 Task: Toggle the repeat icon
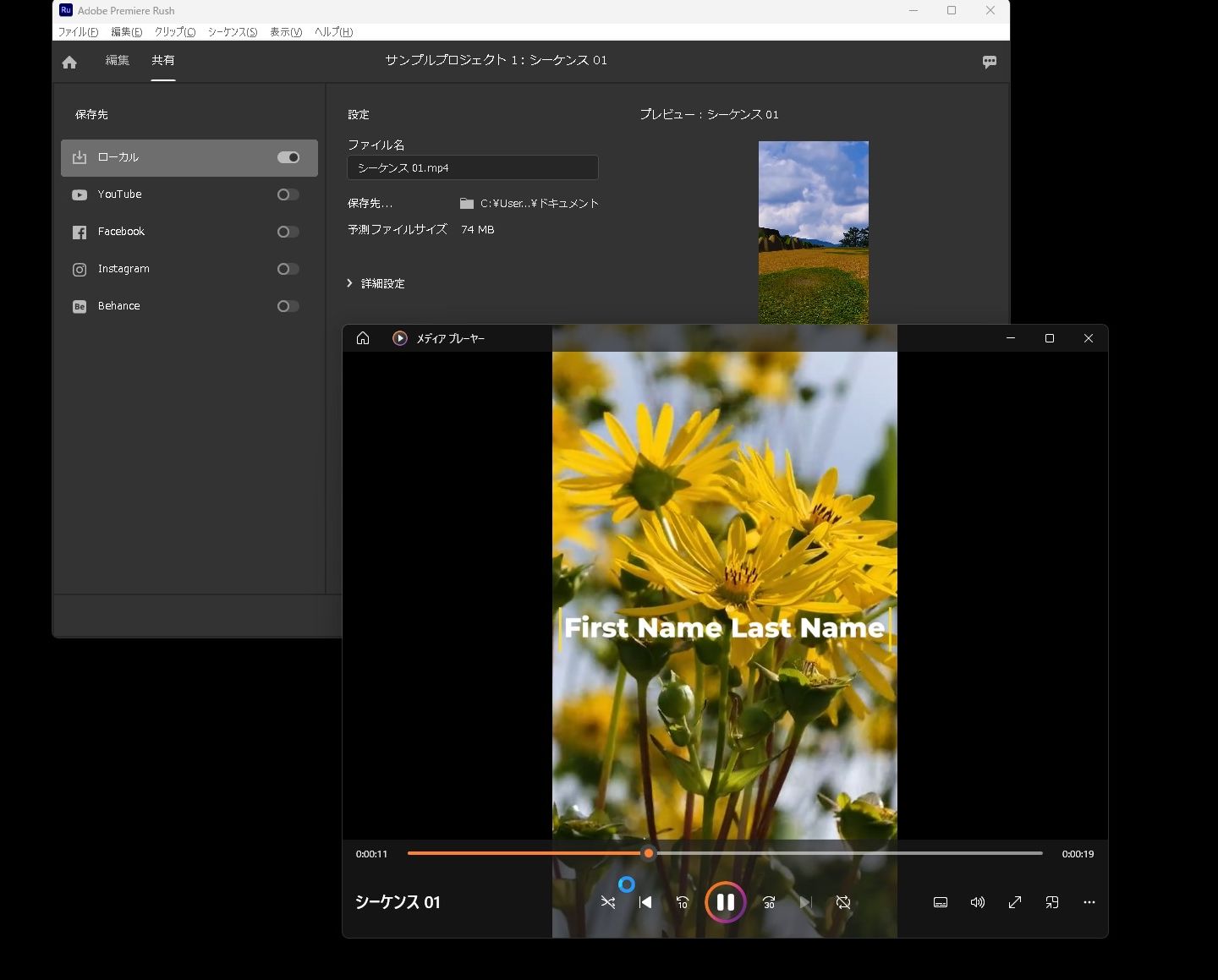(x=843, y=902)
